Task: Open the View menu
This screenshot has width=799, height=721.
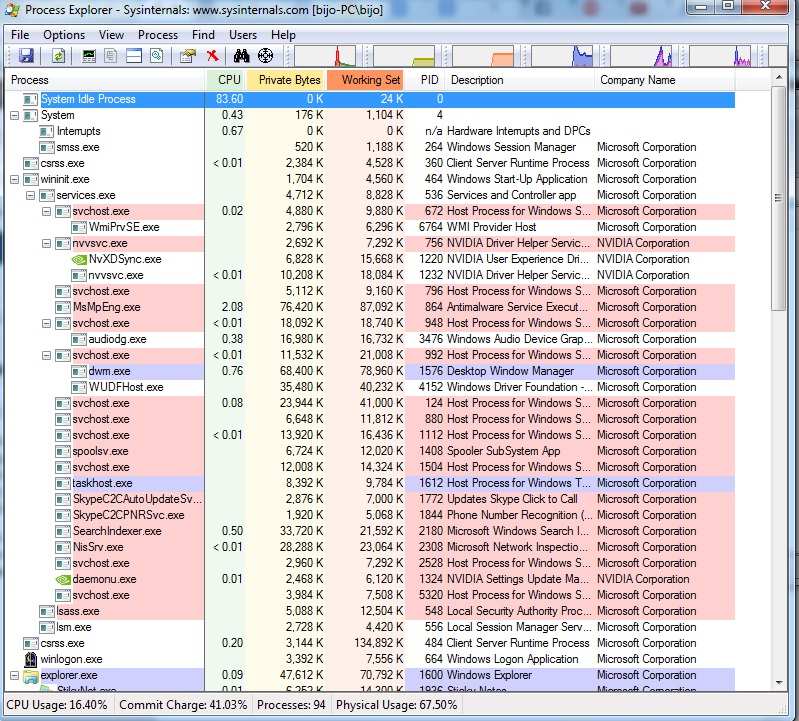Action: click(111, 35)
